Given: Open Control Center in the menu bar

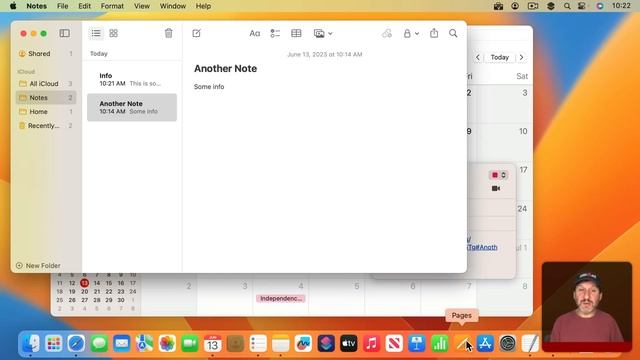Looking at the screenshot, I should [x=582, y=6].
